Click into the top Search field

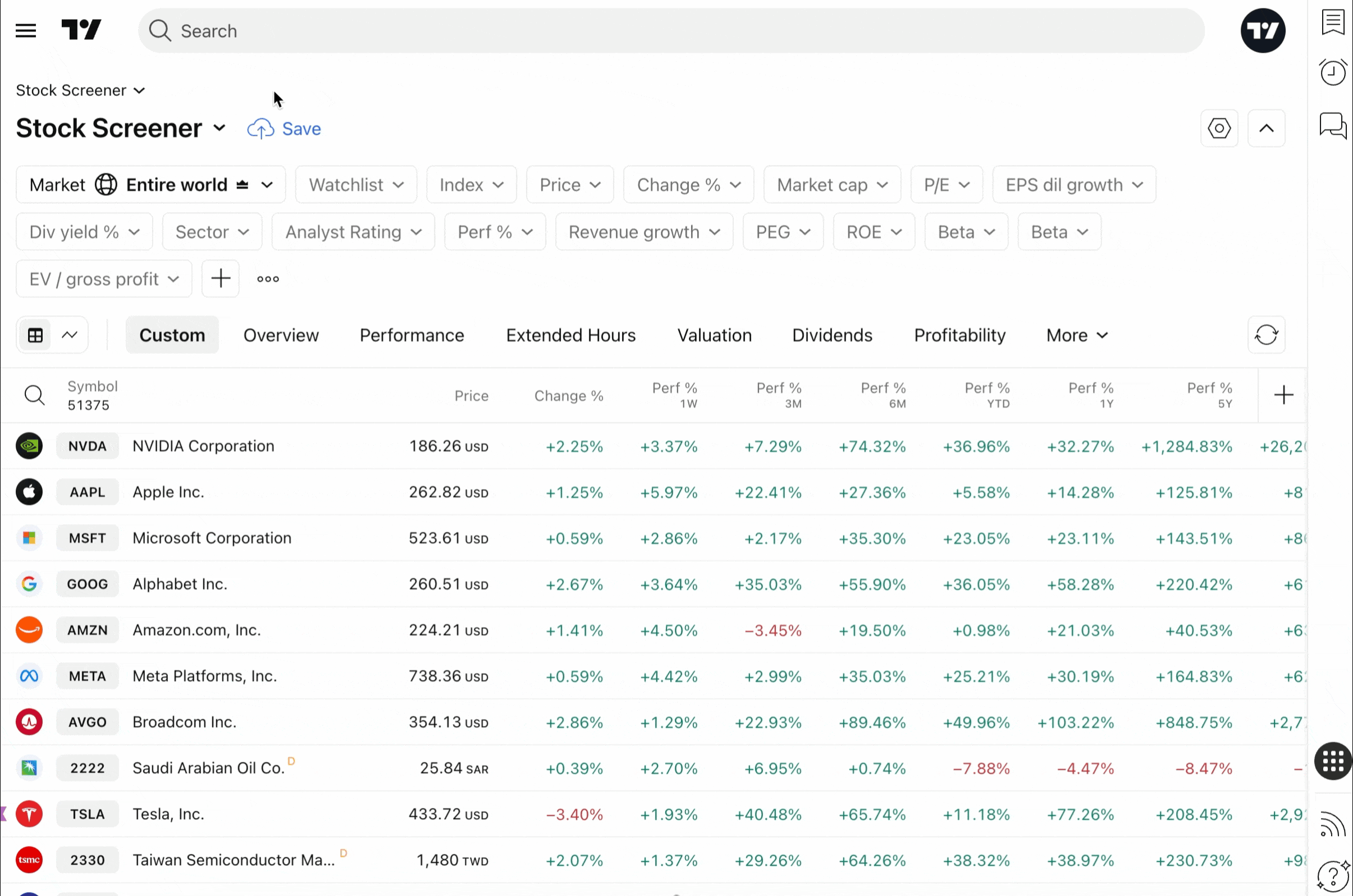pyautogui.click(x=671, y=31)
